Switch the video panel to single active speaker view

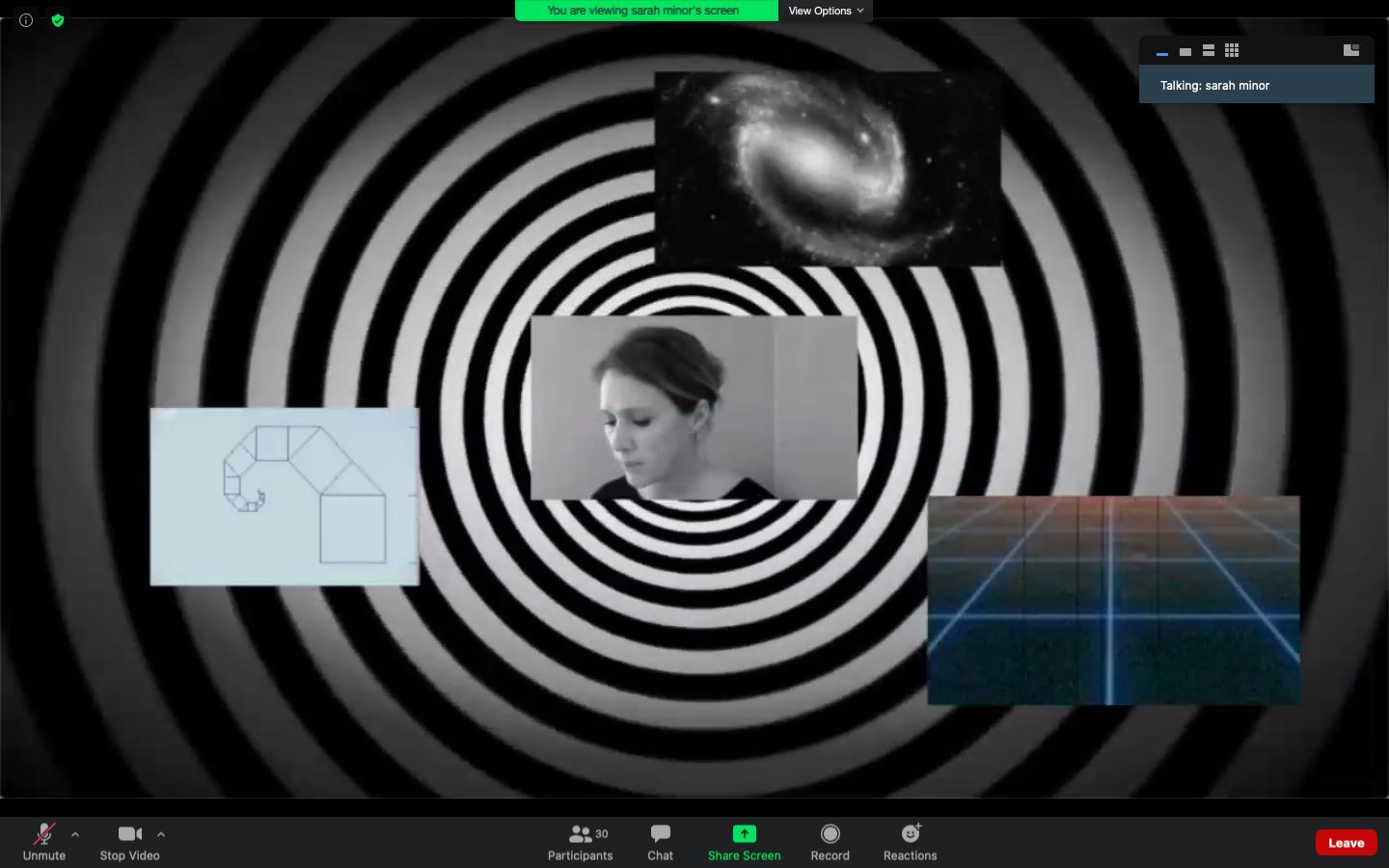1185,51
